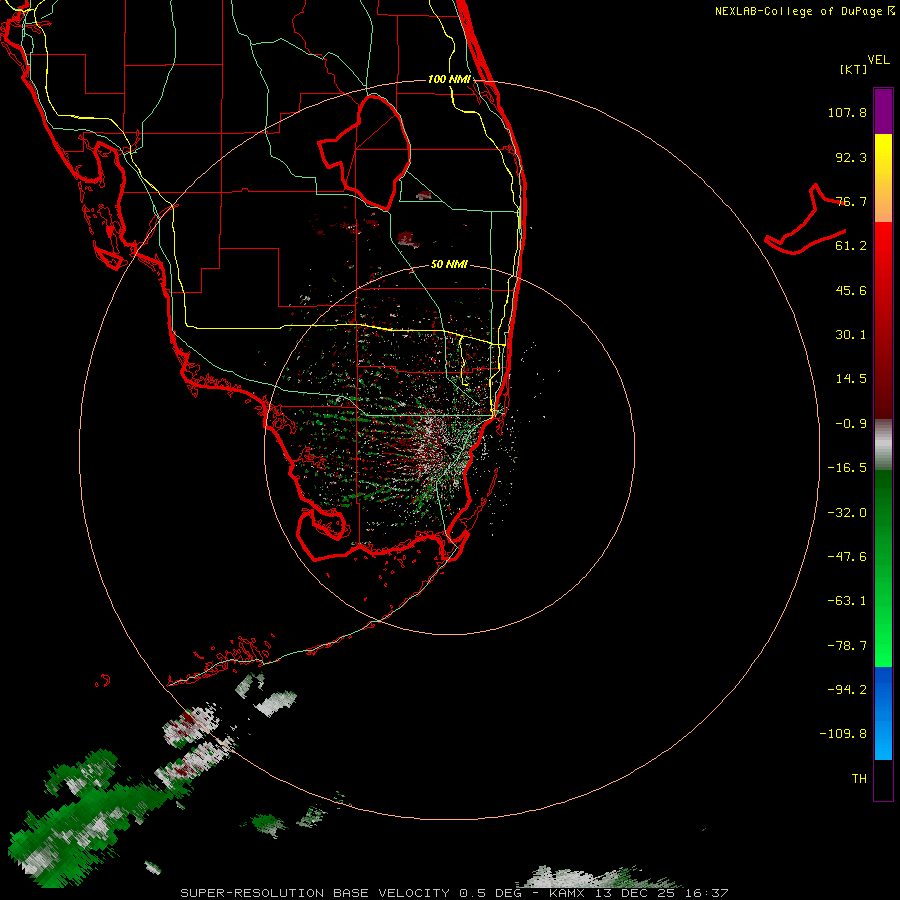The image size is (900, 900).
Task: Click the [KT] units label
Action: coord(853,69)
